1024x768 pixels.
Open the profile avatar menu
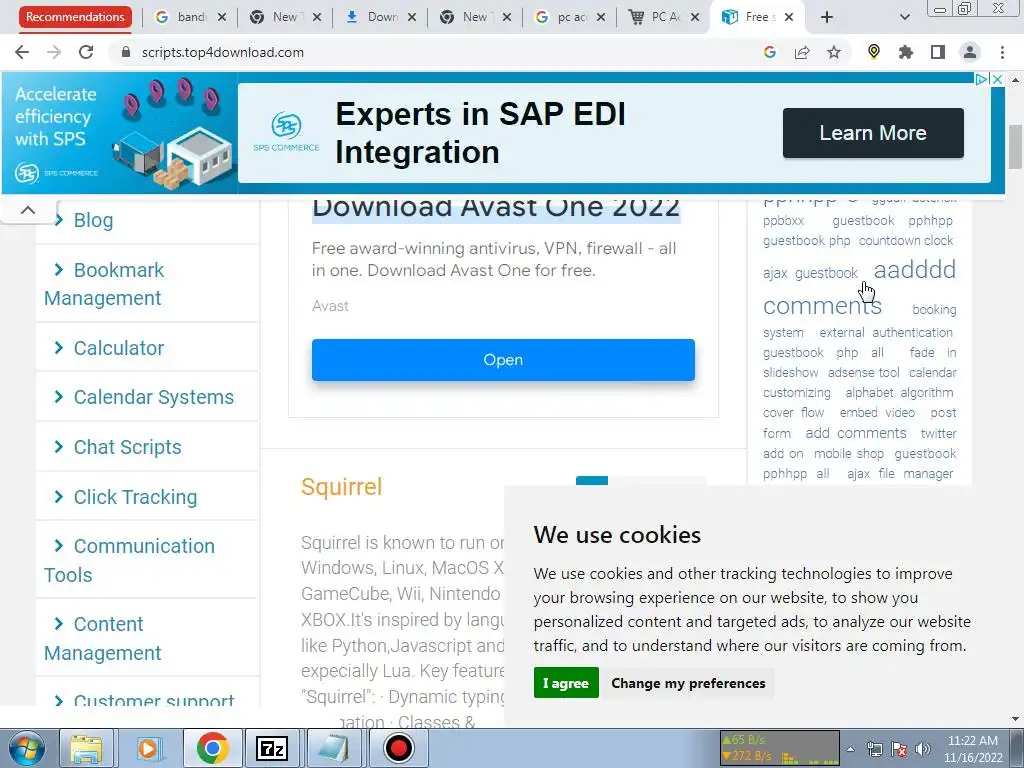coord(970,52)
